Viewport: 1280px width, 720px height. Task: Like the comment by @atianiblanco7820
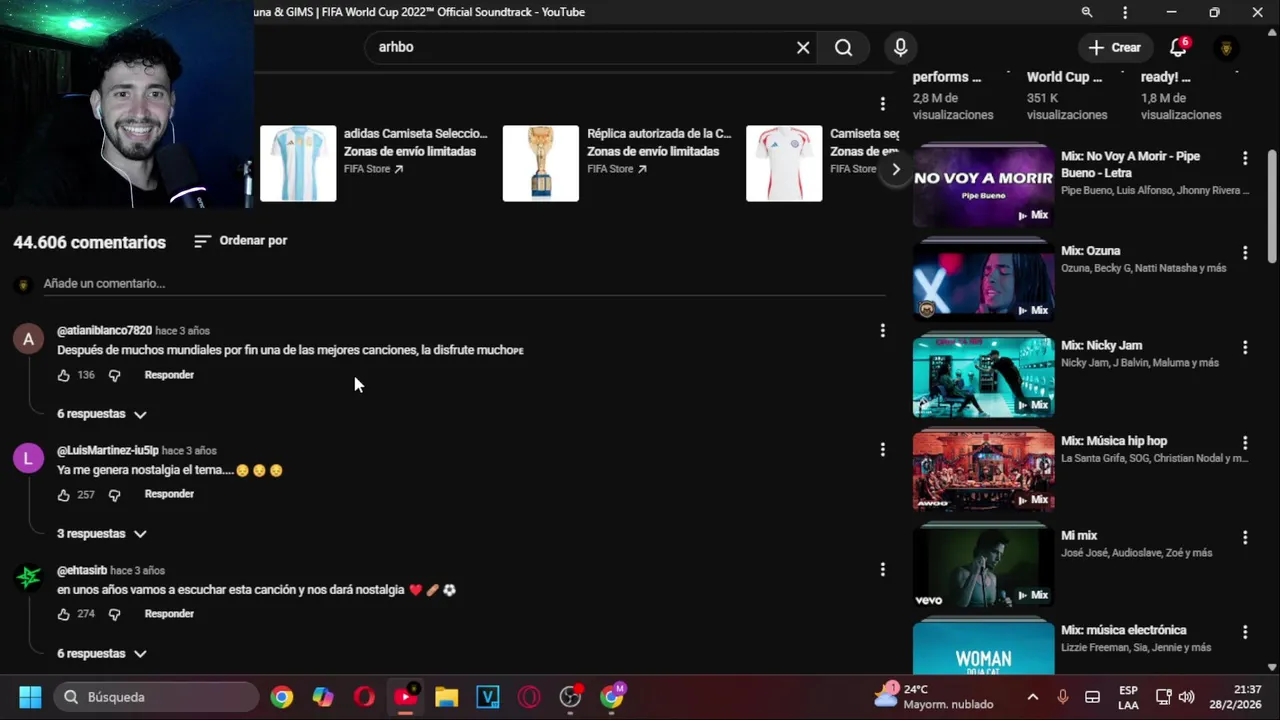[64, 375]
